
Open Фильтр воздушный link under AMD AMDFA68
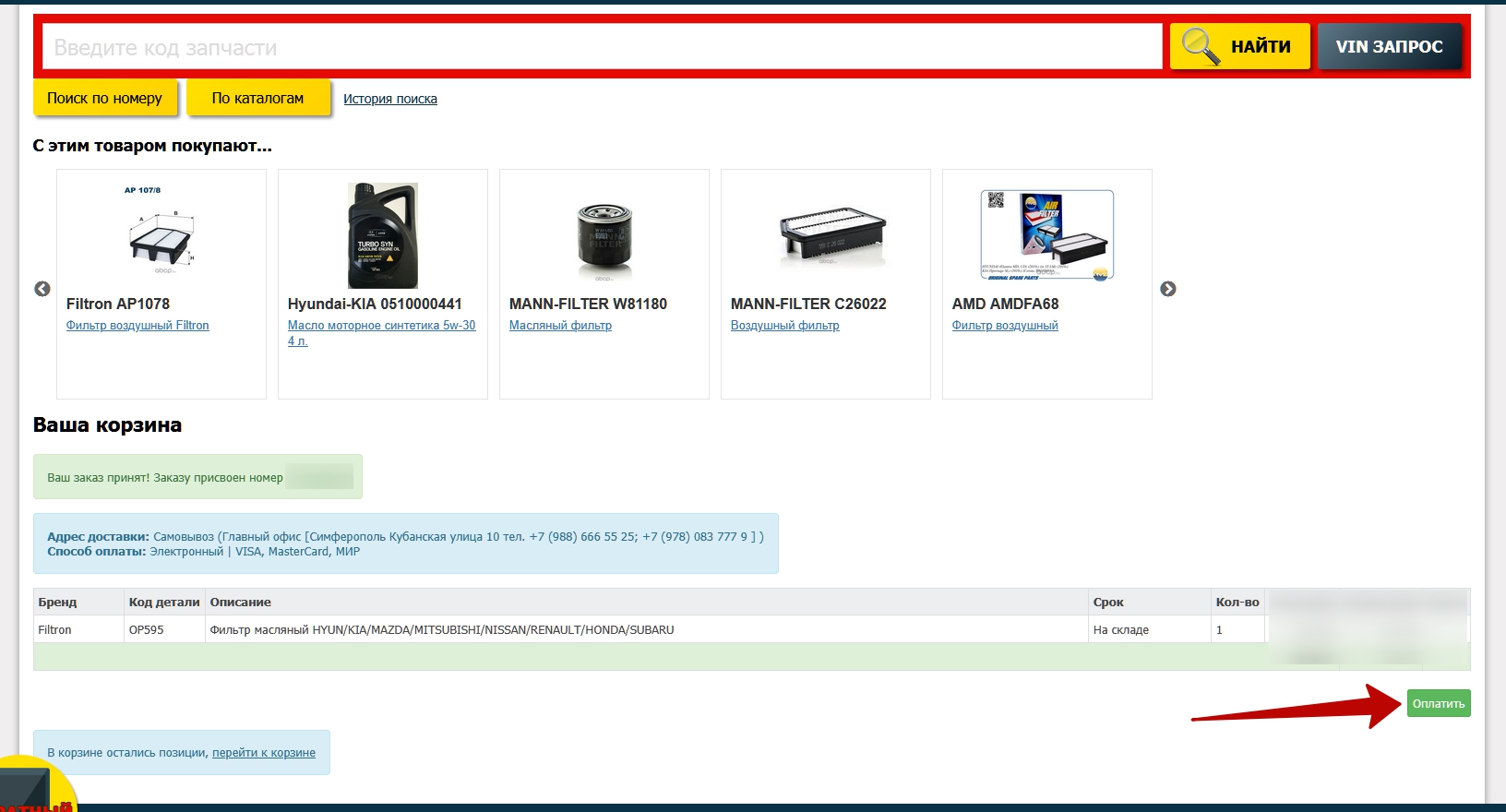[x=1005, y=326]
